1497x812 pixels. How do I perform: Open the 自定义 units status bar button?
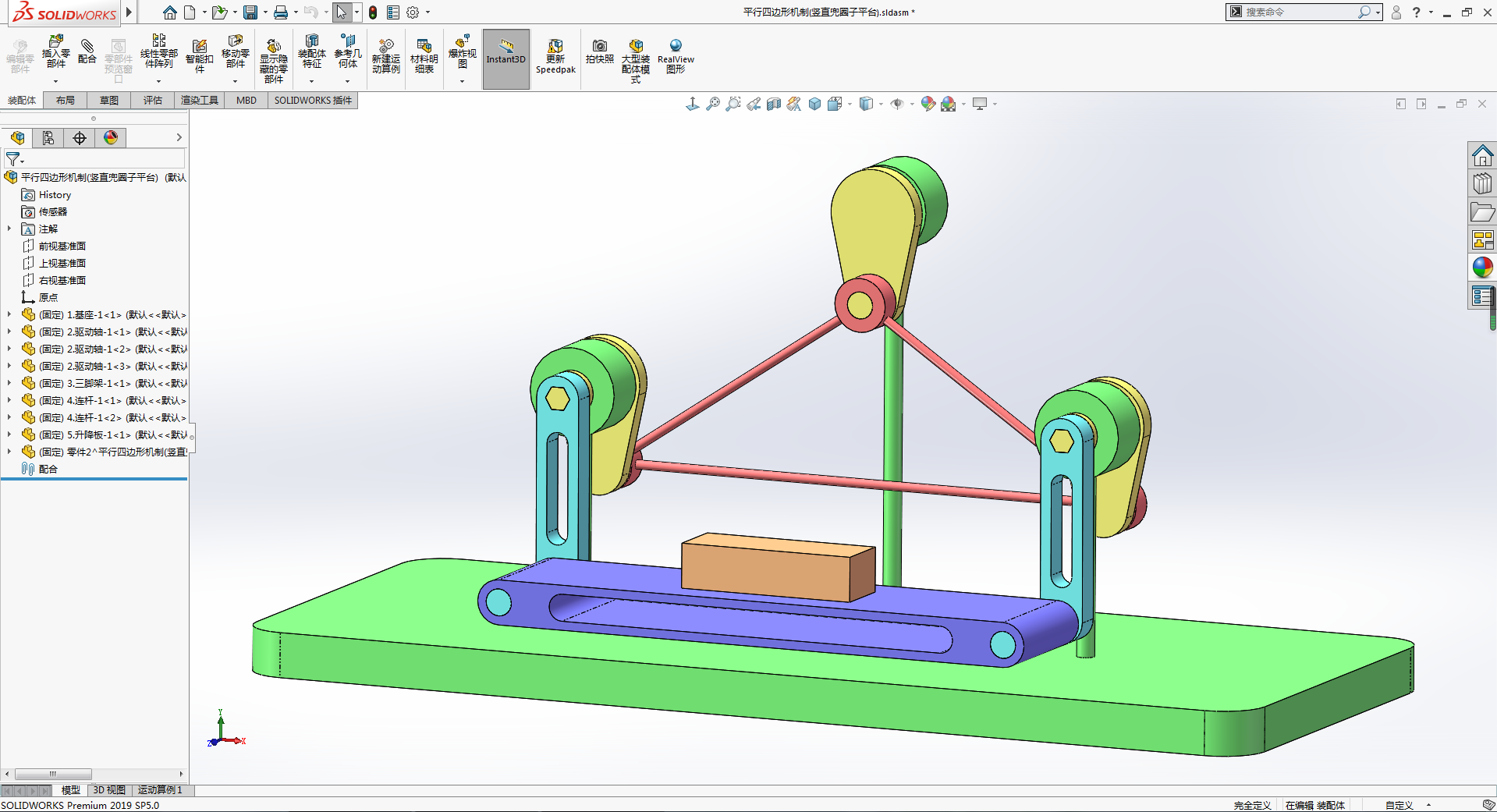tap(1399, 805)
